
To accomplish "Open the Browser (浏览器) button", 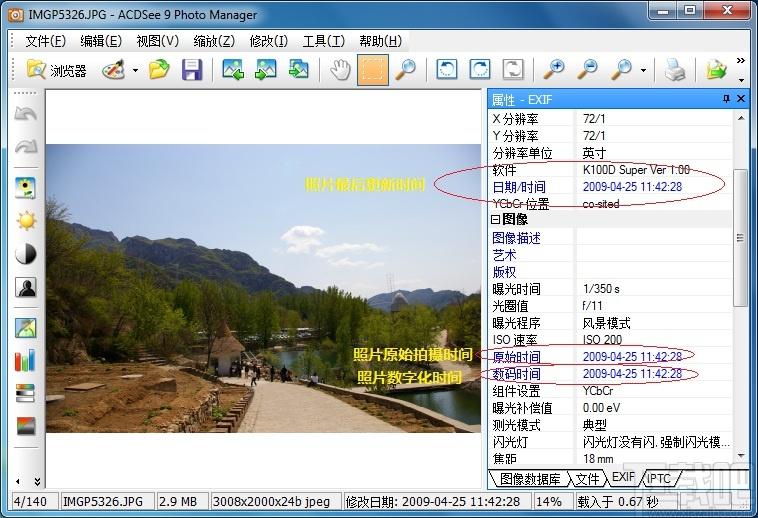I will coord(56,71).
